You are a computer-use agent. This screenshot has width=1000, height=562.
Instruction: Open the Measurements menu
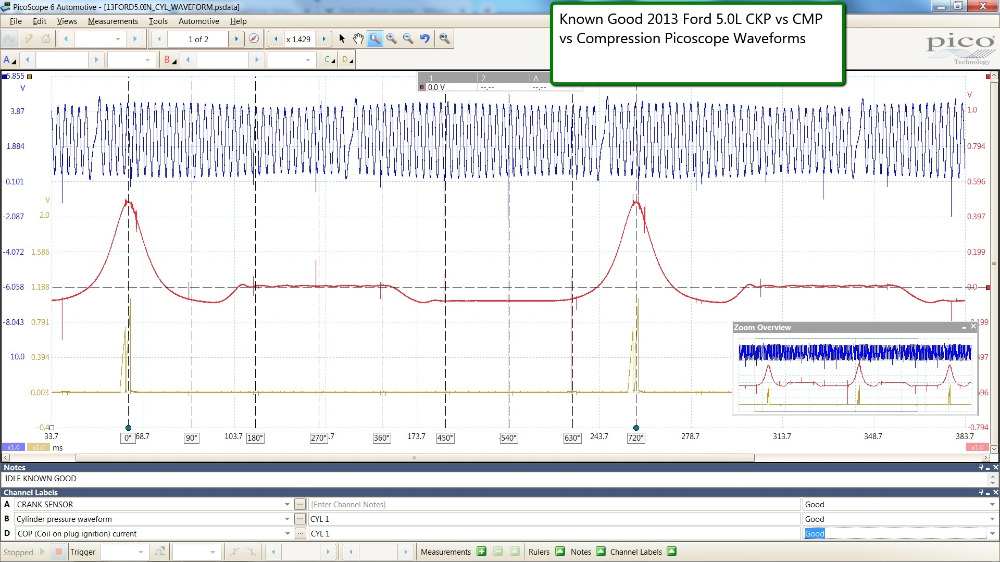pyautogui.click(x=113, y=21)
